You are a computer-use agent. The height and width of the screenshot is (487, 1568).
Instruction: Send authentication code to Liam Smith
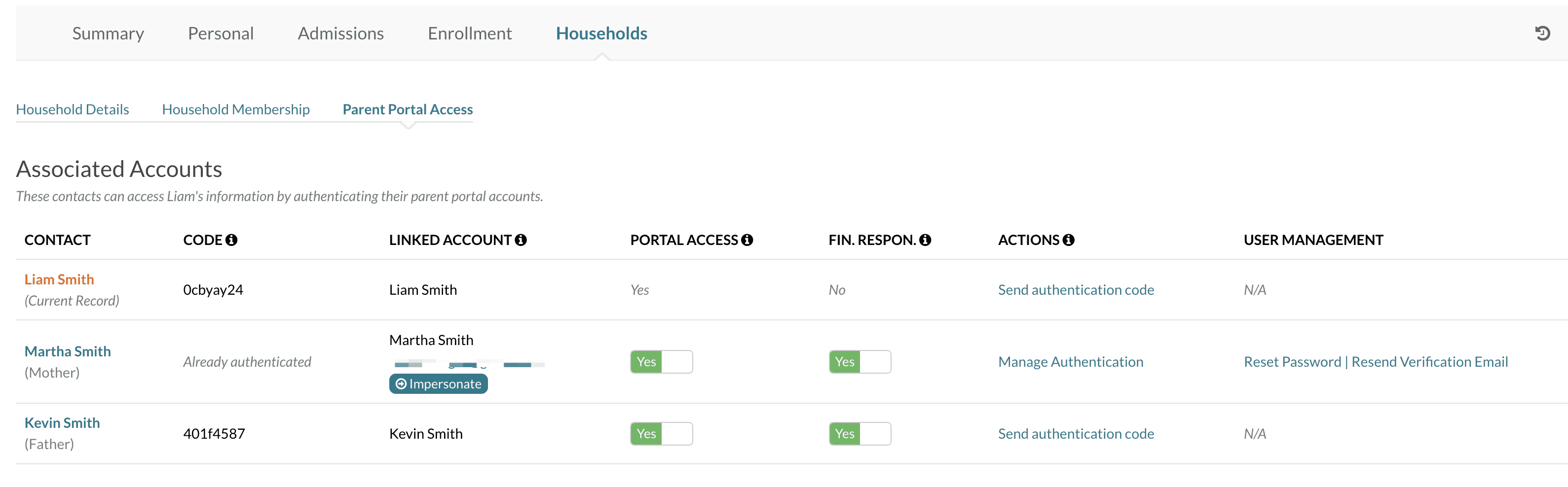1076,290
